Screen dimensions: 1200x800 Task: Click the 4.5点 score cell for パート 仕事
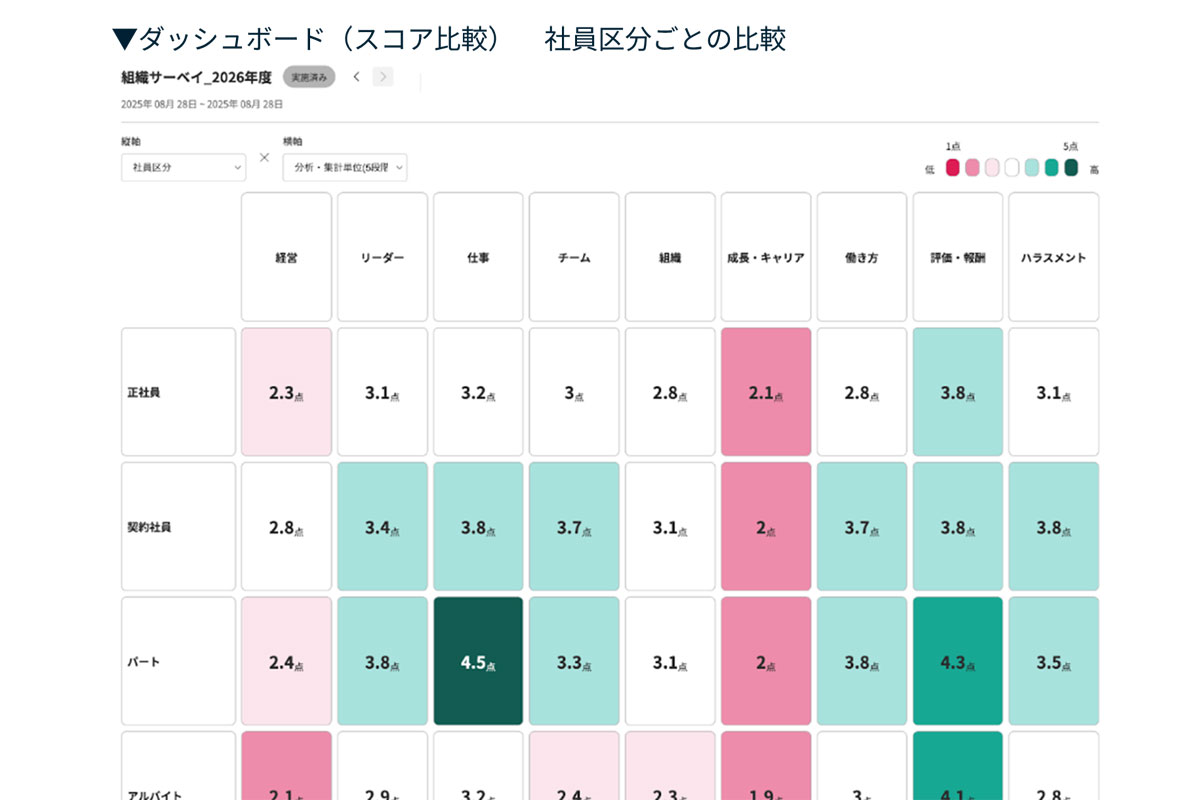click(x=478, y=661)
